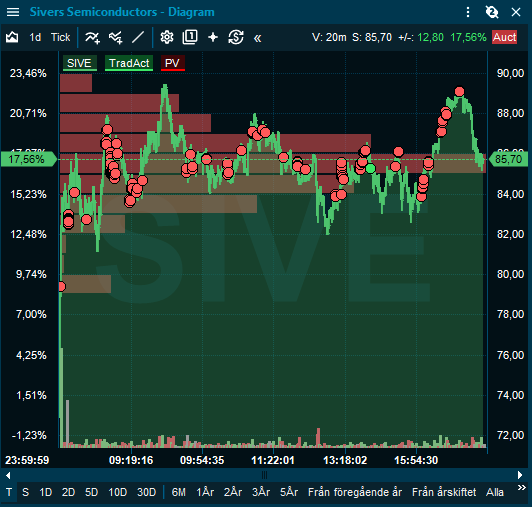
Task: Select Från årskiftet range
Action: tap(444, 492)
